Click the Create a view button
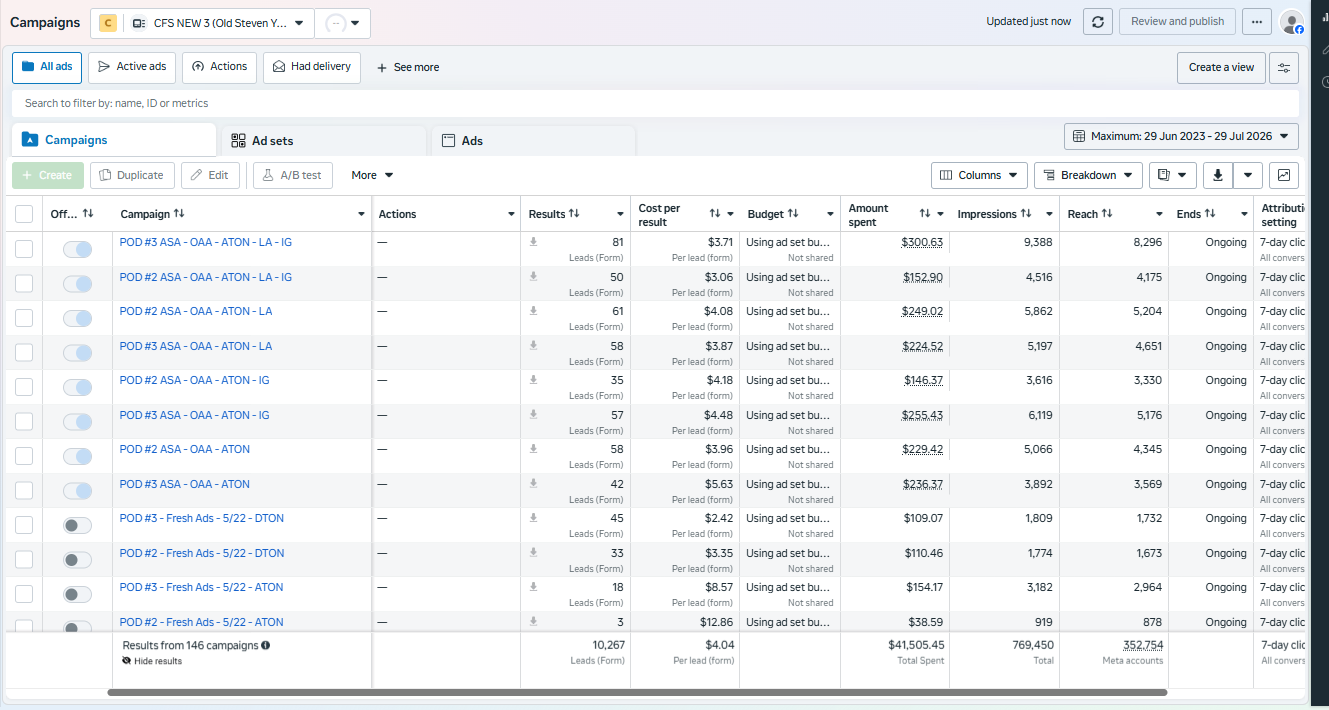Screen dimensions: 1329x710 1221,68
